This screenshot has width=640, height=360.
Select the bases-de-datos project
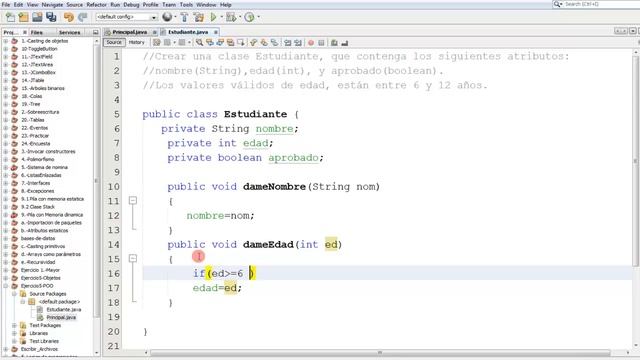[38, 238]
